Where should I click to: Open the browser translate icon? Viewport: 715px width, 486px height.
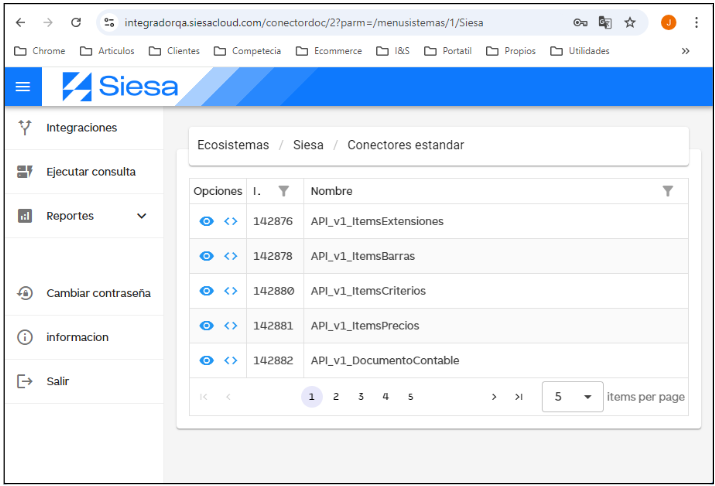point(605,22)
